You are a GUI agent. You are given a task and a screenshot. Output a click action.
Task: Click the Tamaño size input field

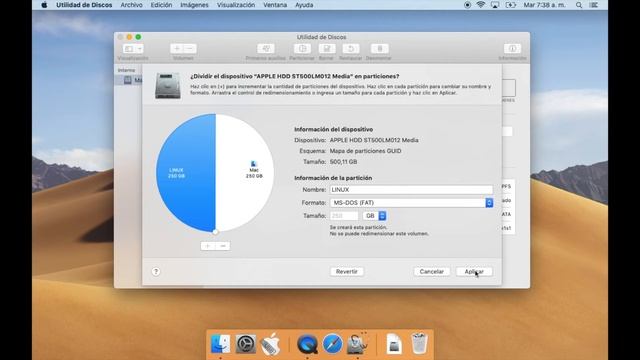[x=344, y=216]
